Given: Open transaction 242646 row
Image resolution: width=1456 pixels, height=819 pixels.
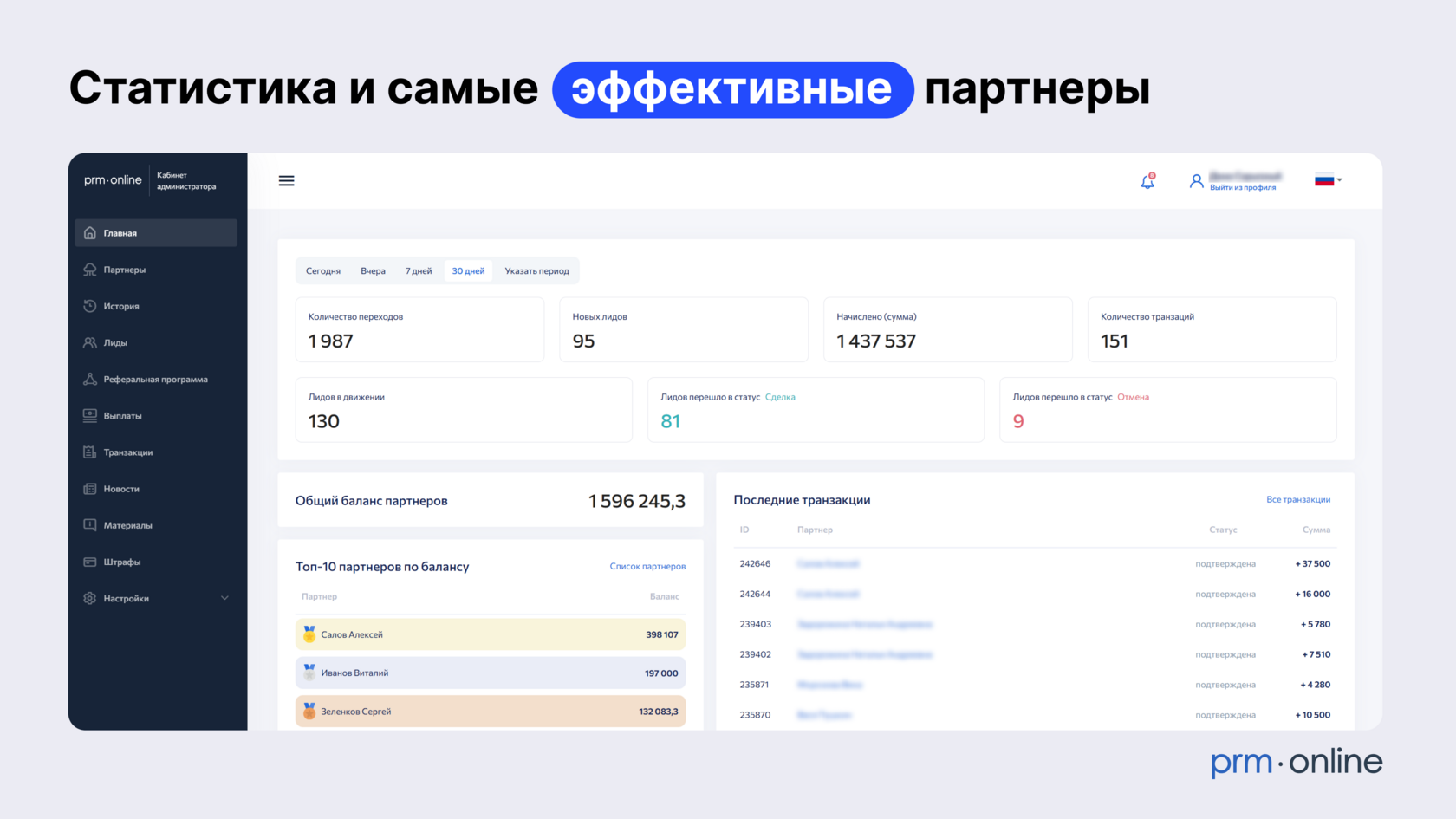Looking at the screenshot, I should point(1035,563).
